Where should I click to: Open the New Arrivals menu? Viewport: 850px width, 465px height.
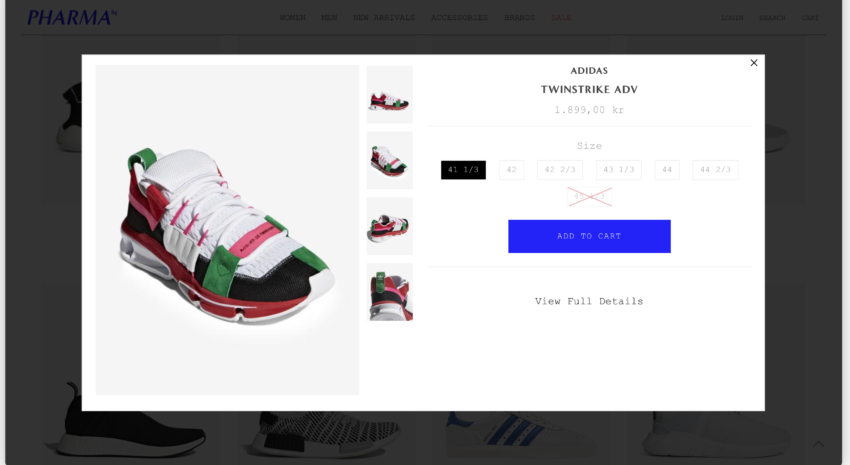pyautogui.click(x=384, y=17)
